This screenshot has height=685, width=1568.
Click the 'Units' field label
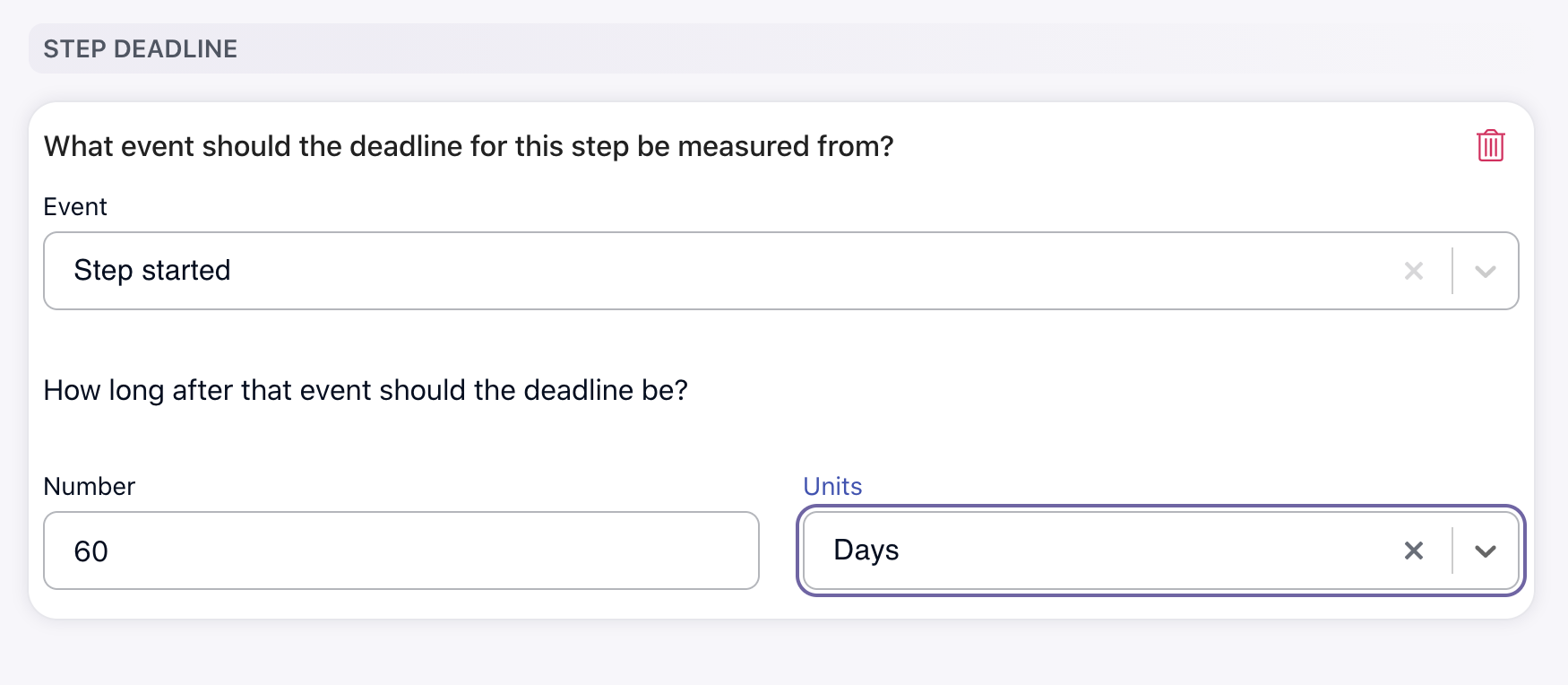[x=832, y=487]
